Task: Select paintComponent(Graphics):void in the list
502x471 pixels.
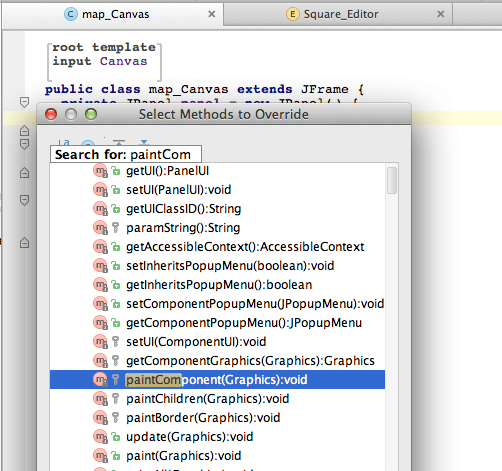Action: click(217, 380)
